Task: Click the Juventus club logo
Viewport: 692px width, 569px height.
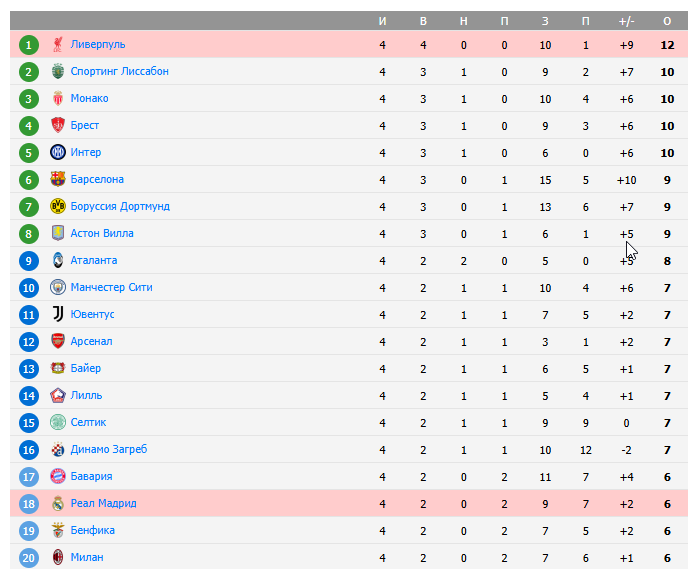Action: 58,314
